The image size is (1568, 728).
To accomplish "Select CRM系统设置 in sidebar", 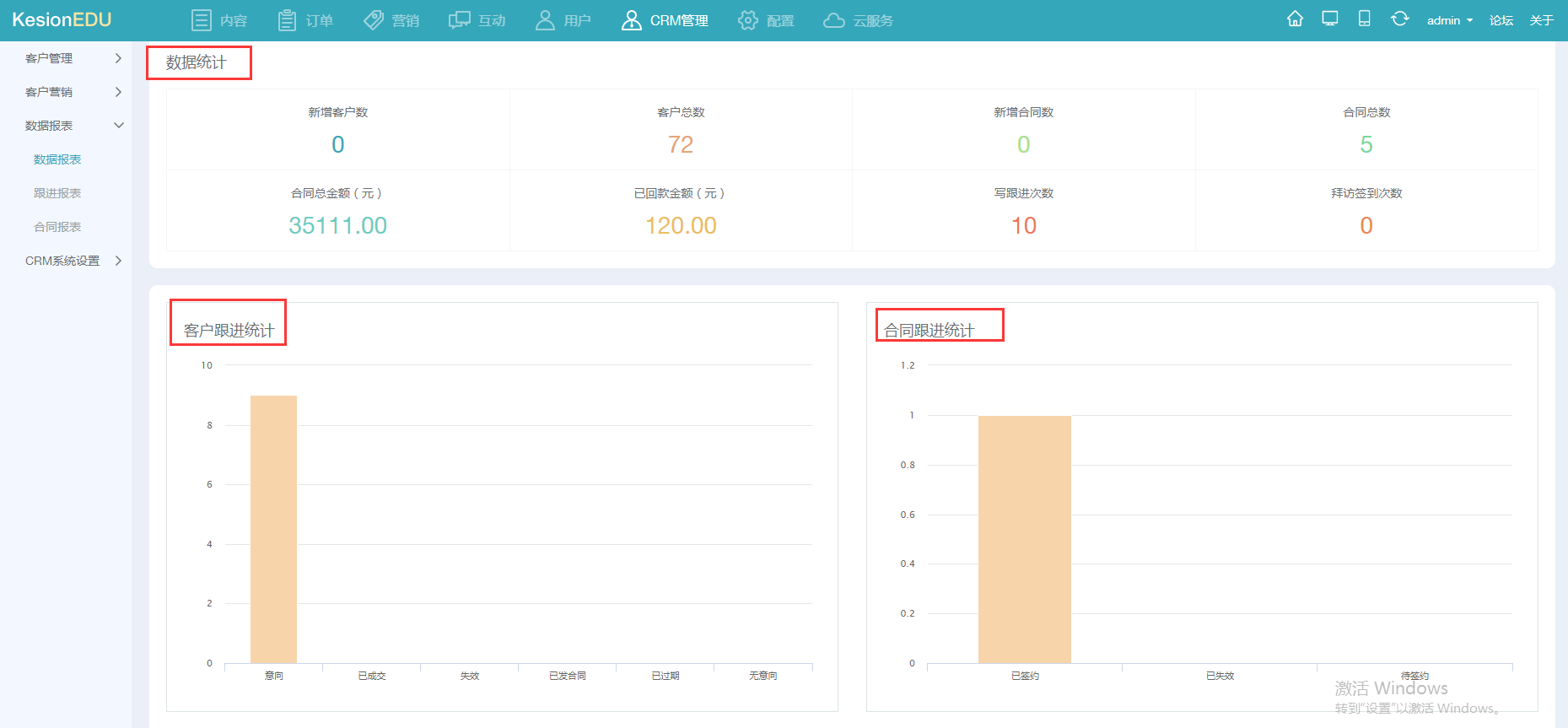I will tap(62, 261).
